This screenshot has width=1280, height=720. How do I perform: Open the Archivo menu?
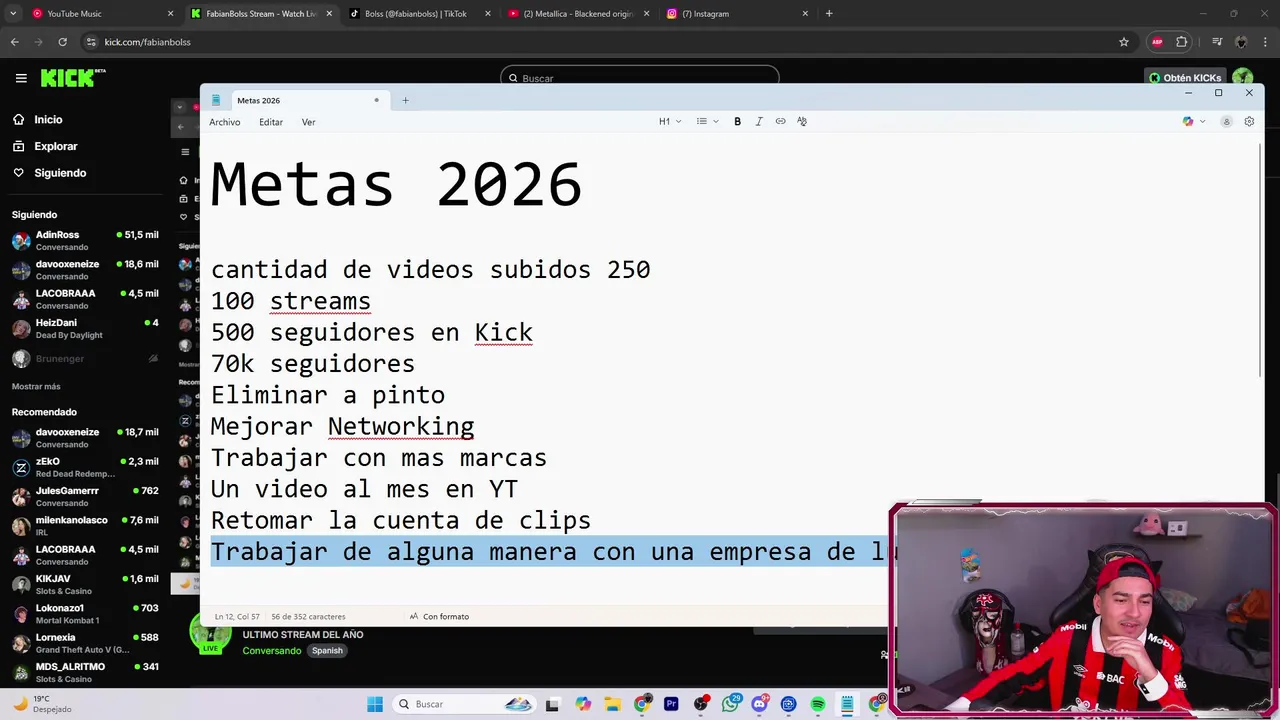[x=224, y=122]
